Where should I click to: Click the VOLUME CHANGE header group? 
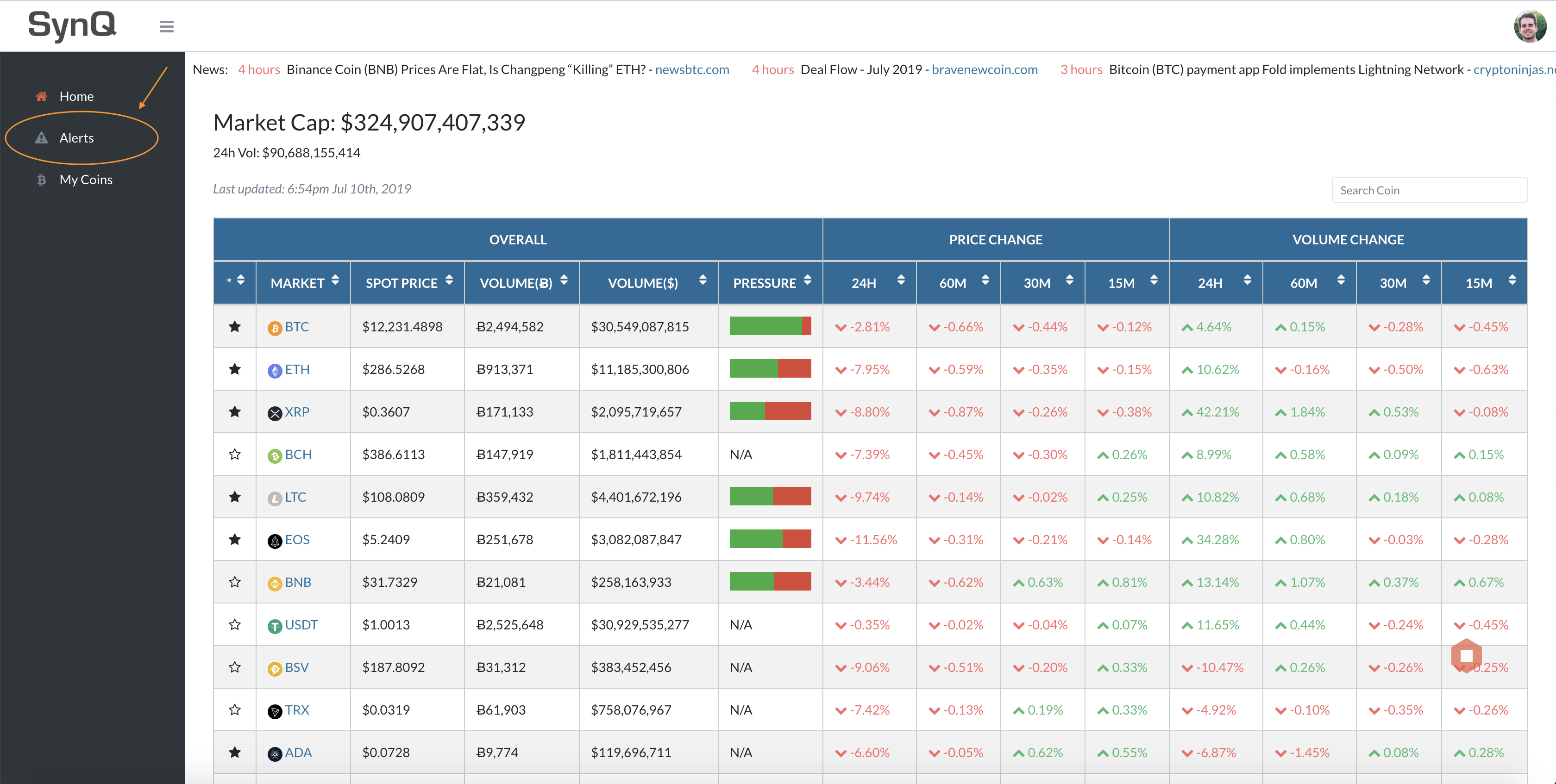(x=1348, y=240)
